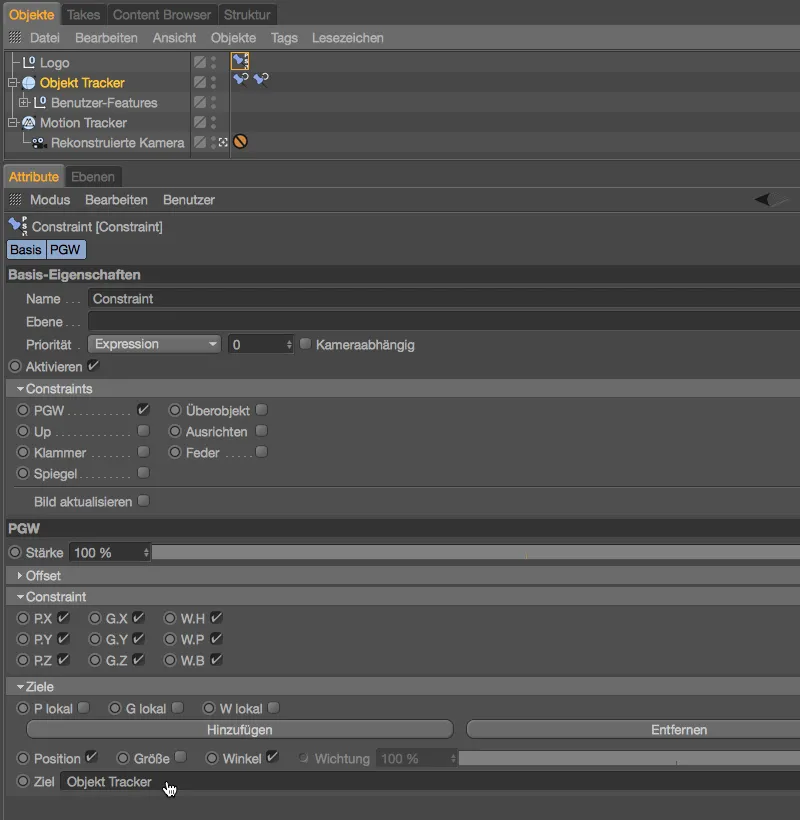This screenshot has width=800, height=820.
Task: Expand the Offset section
Action: click(x=20, y=575)
